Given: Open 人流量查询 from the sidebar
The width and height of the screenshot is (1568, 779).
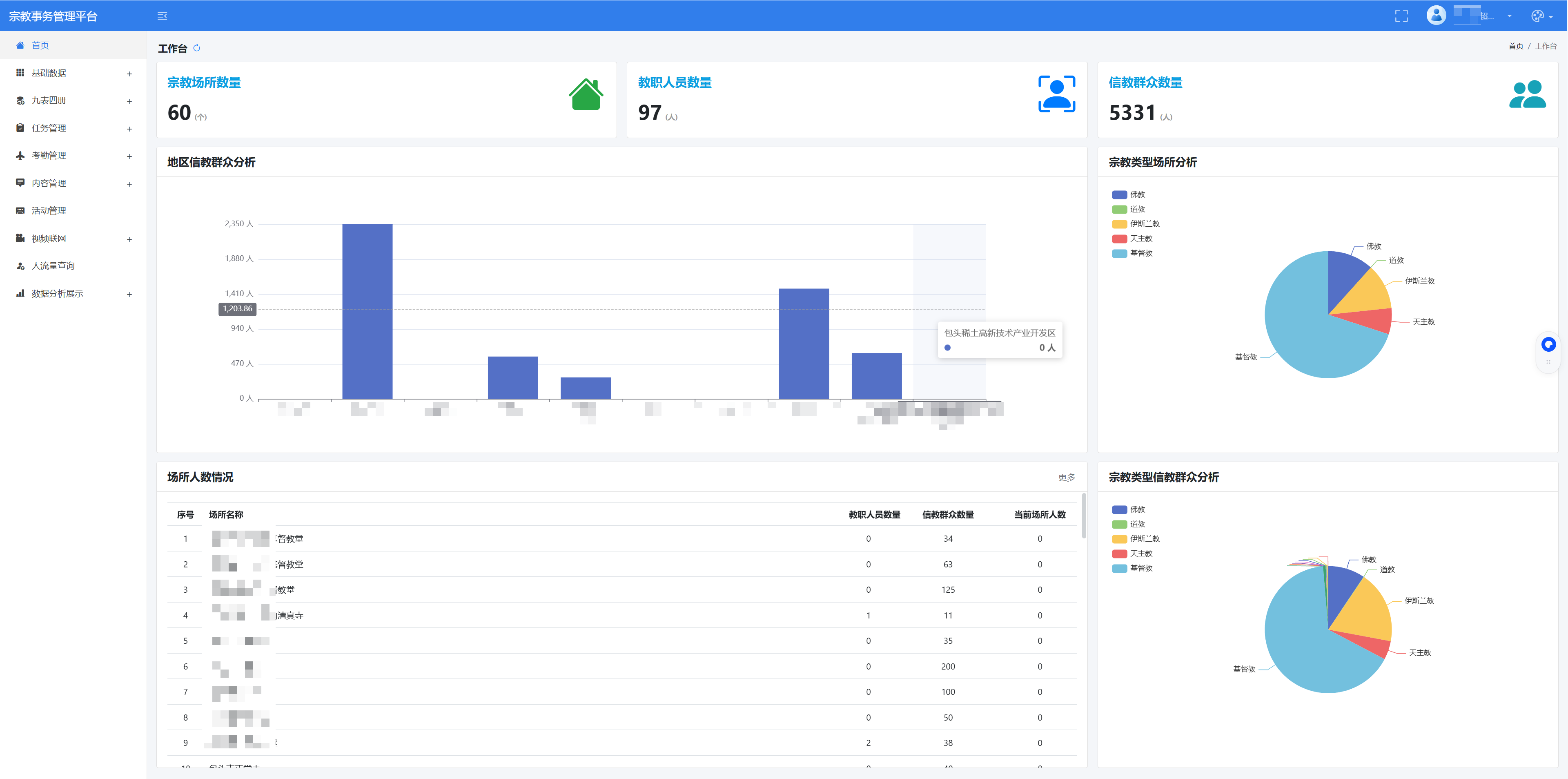Looking at the screenshot, I should (53, 266).
